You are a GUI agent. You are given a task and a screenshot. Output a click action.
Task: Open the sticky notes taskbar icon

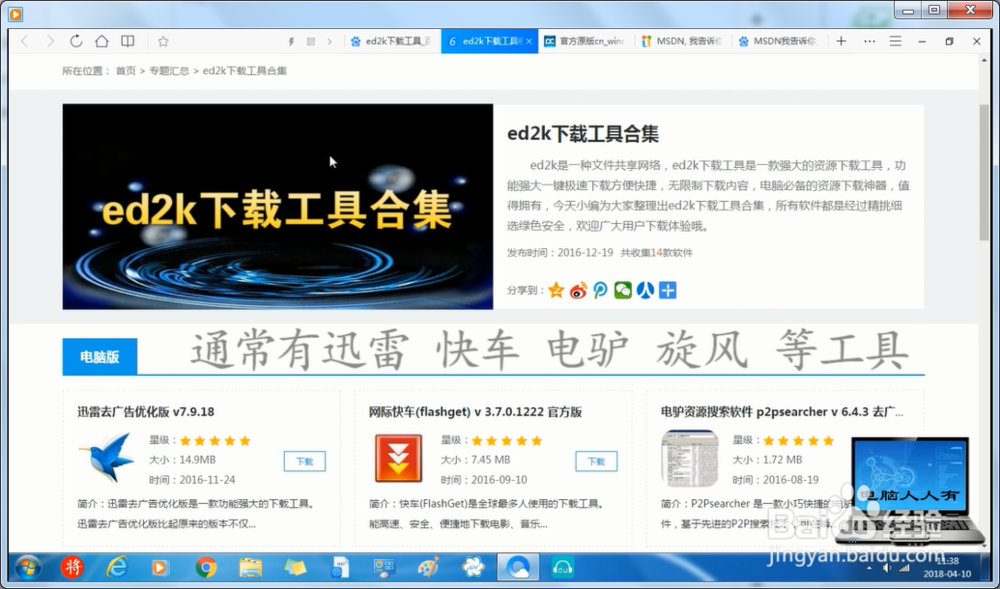tap(295, 567)
